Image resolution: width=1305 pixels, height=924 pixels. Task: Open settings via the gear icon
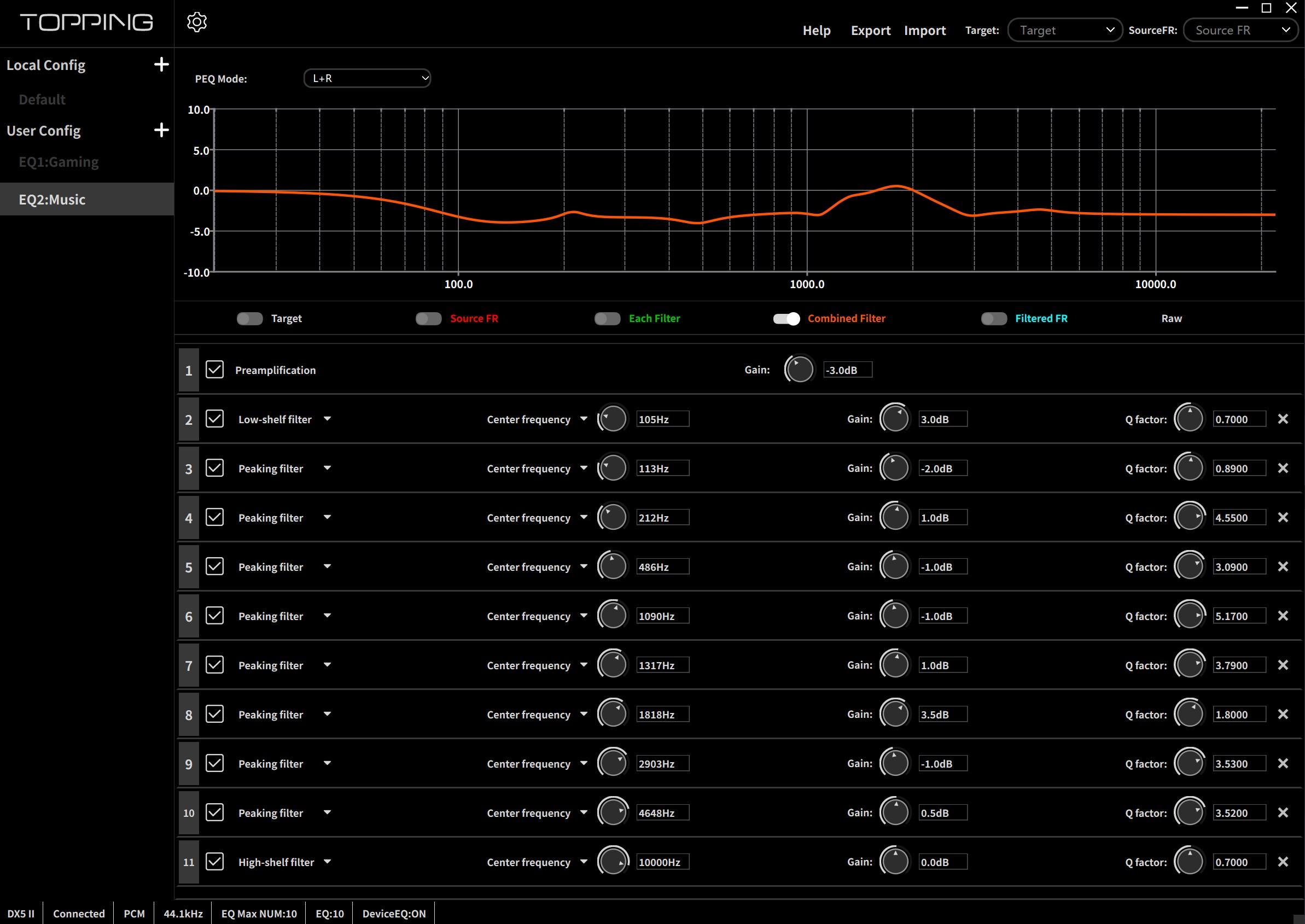pos(196,22)
